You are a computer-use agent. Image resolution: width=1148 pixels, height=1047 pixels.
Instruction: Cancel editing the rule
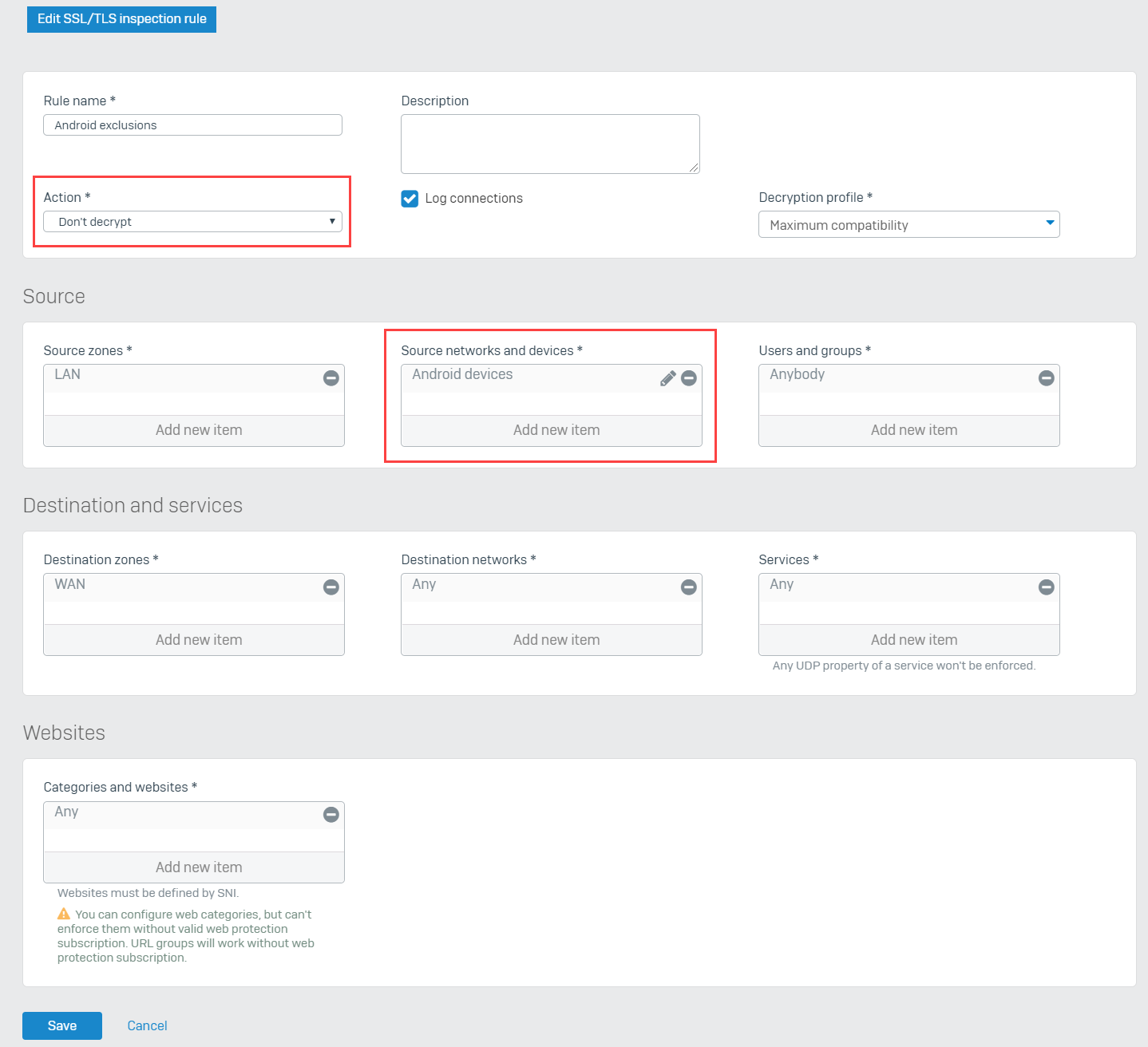pos(147,1025)
